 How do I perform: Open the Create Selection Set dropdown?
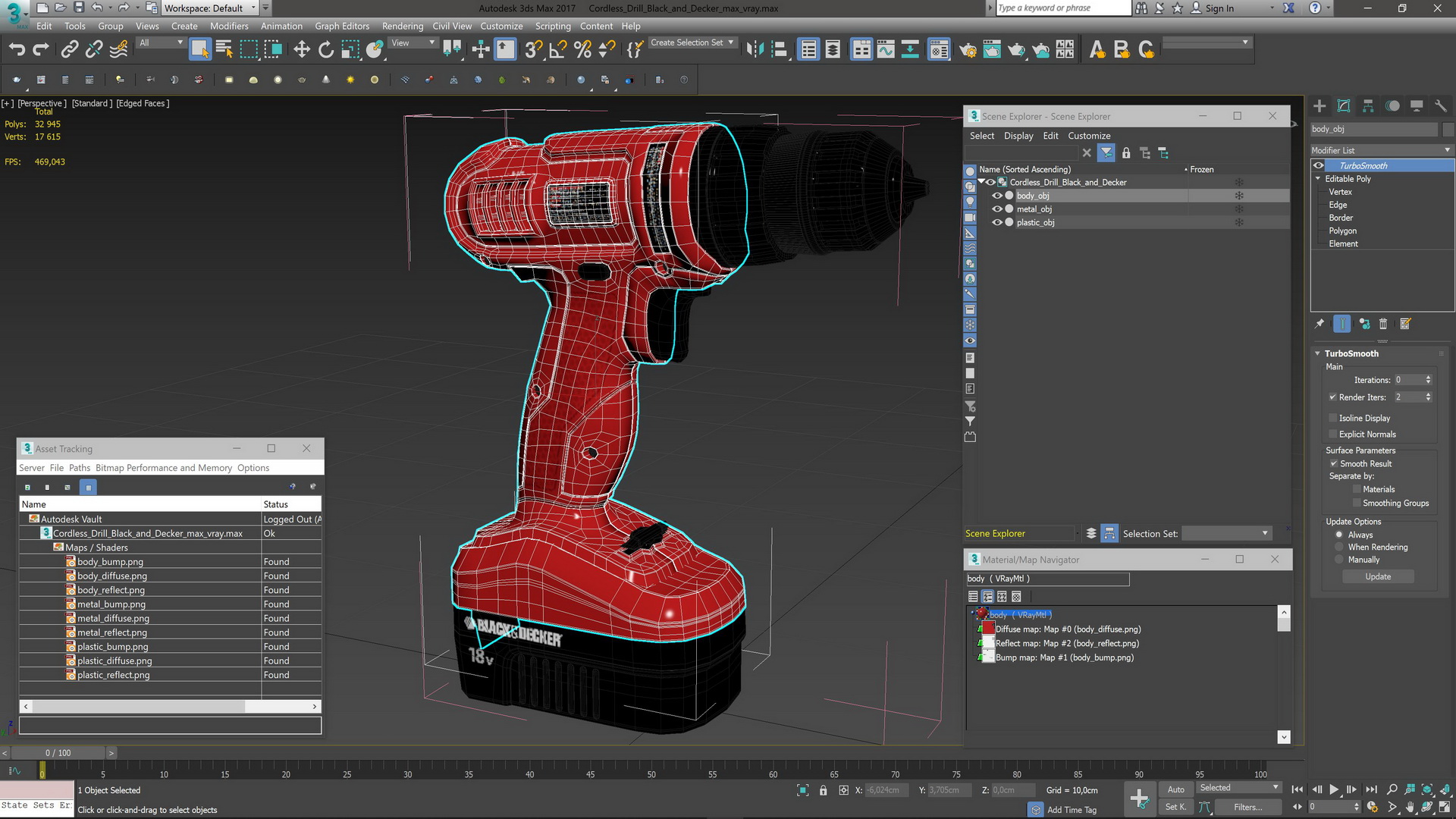tap(692, 42)
